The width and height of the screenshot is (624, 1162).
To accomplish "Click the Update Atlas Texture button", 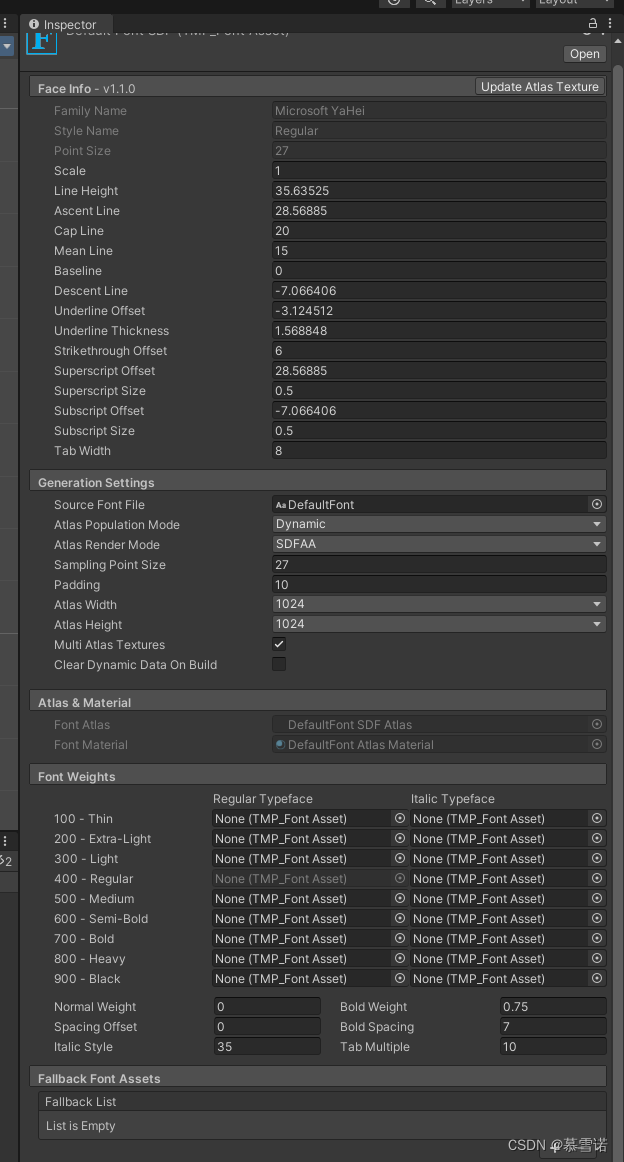I will pyautogui.click(x=539, y=86).
